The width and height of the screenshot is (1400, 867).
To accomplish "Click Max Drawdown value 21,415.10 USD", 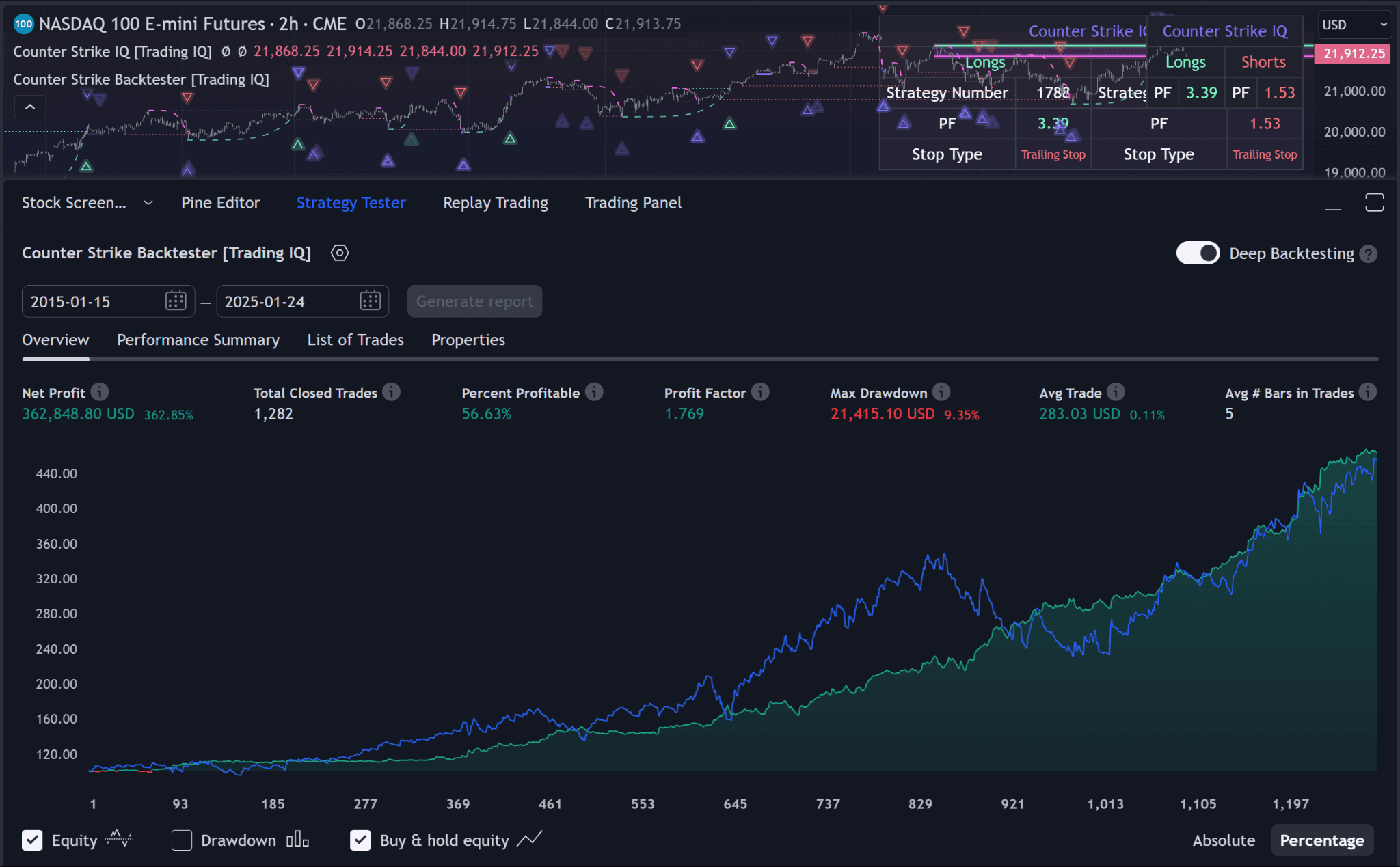I will (883, 414).
